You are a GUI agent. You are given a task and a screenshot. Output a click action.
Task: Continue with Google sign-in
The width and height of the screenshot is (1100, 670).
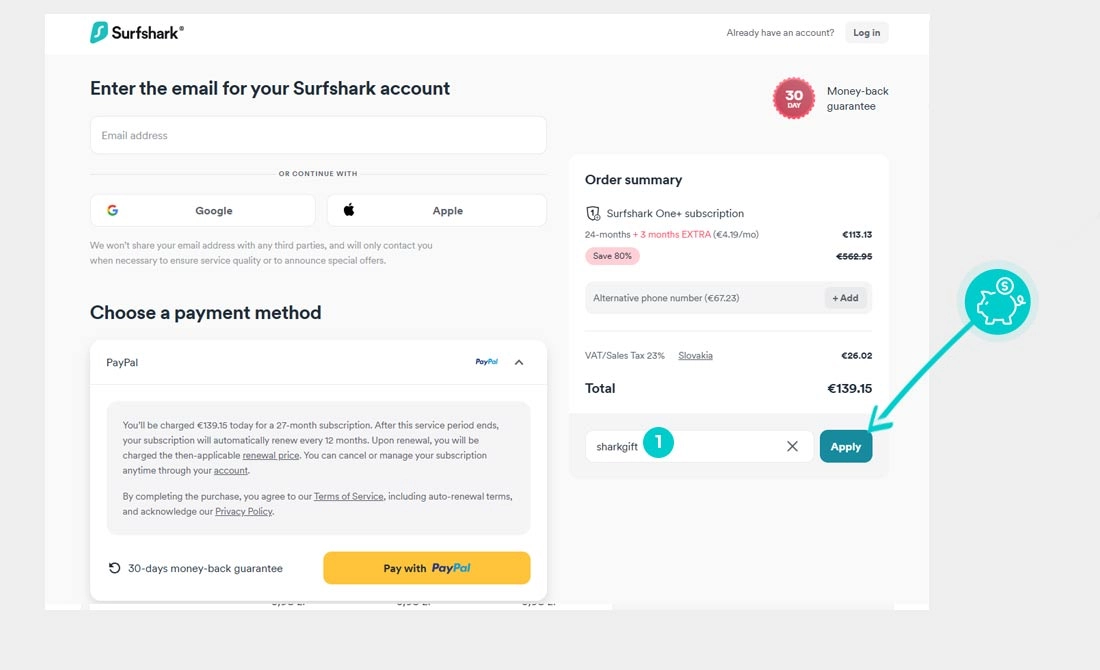click(x=203, y=211)
